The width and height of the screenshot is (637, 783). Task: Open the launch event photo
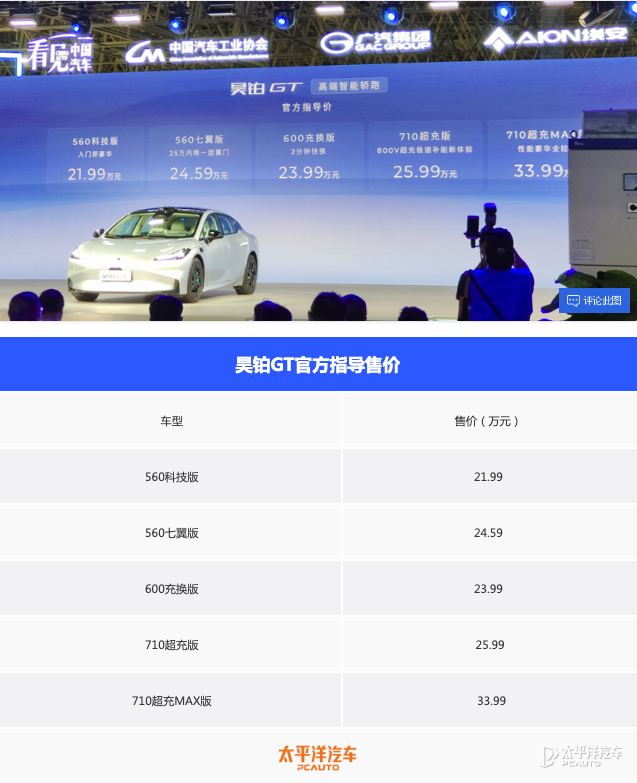[x=318, y=160]
